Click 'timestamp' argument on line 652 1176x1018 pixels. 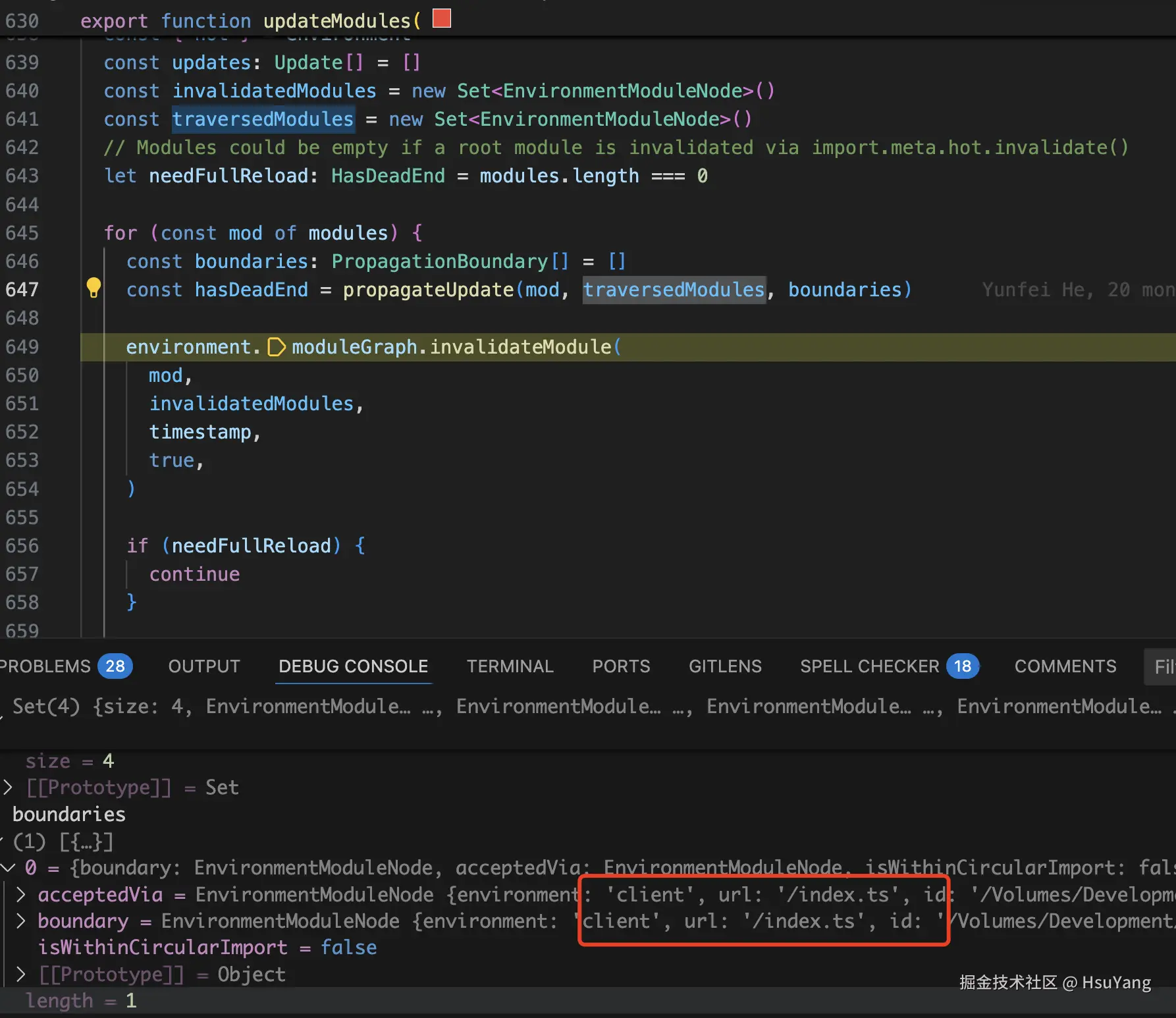coord(200,432)
